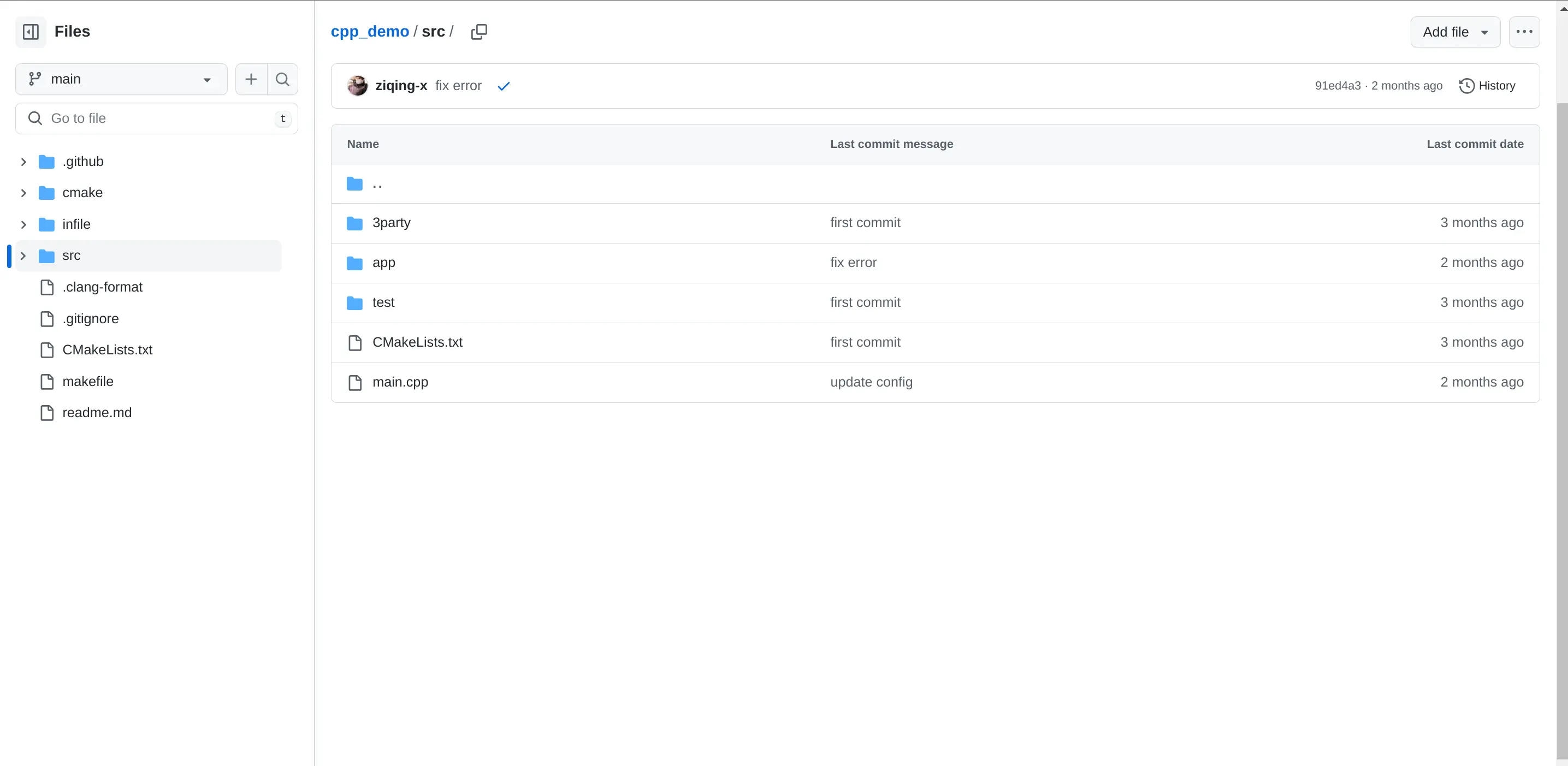The height and width of the screenshot is (766, 1568).
Task: Click '2 months ago' in main.cpp row
Action: [1482, 382]
